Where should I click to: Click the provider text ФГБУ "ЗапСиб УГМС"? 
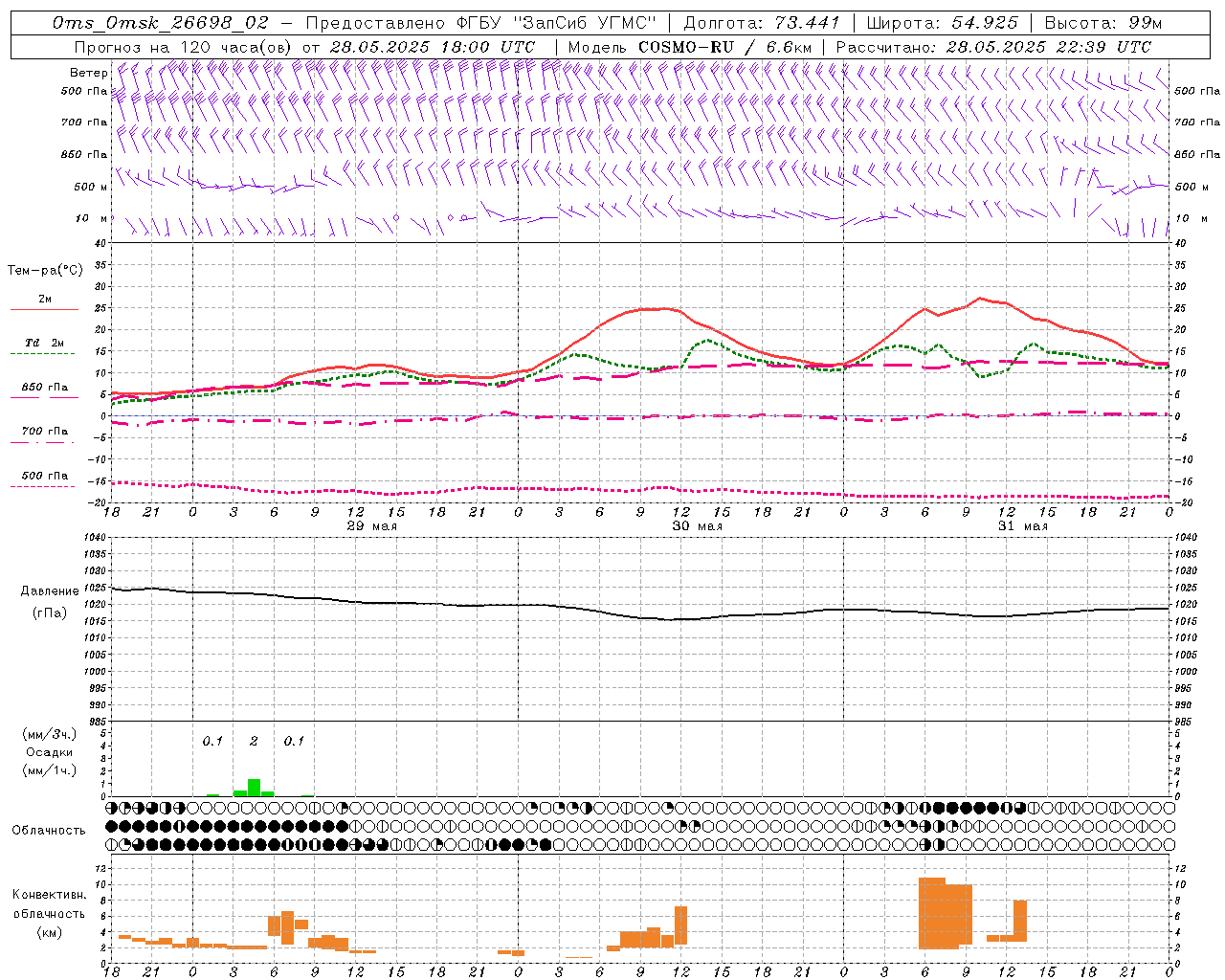point(556,23)
